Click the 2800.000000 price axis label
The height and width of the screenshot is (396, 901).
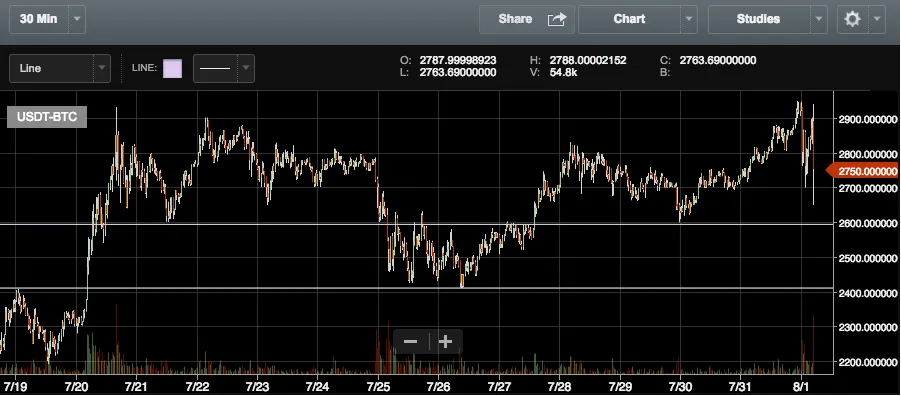868,154
